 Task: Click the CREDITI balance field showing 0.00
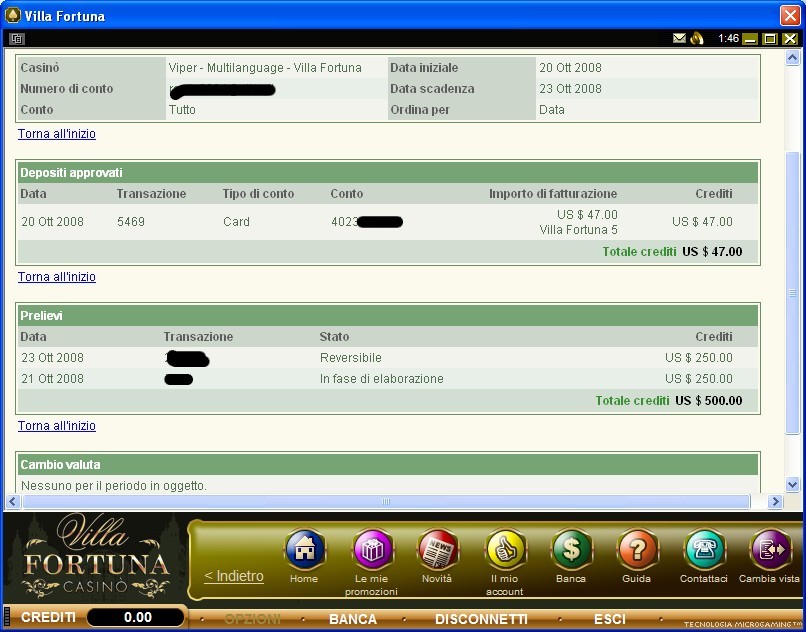point(136,617)
